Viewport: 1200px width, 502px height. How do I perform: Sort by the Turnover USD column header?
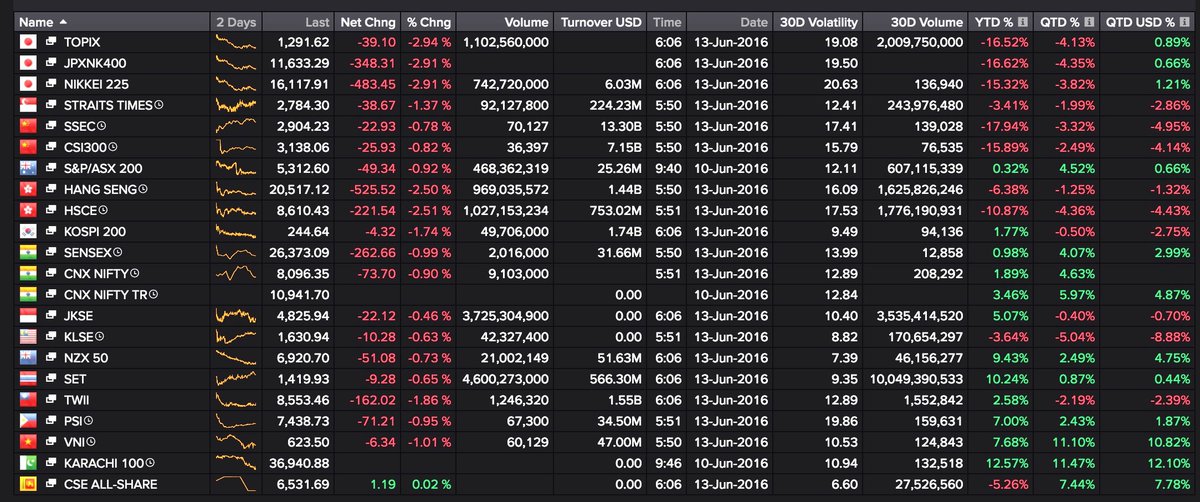(x=602, y=22)
